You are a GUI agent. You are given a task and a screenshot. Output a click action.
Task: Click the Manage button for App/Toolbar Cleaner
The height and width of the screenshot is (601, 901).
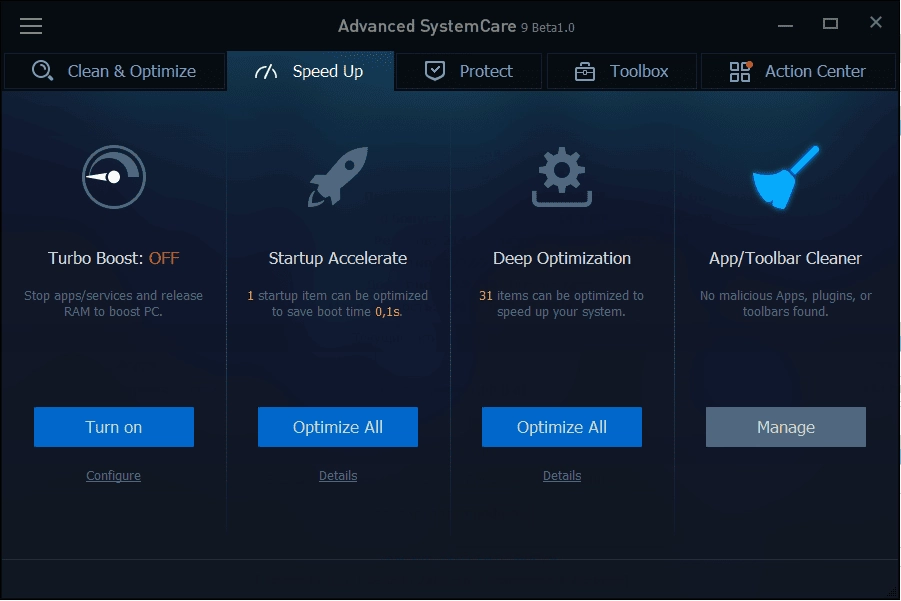click(x=786, y=427)
